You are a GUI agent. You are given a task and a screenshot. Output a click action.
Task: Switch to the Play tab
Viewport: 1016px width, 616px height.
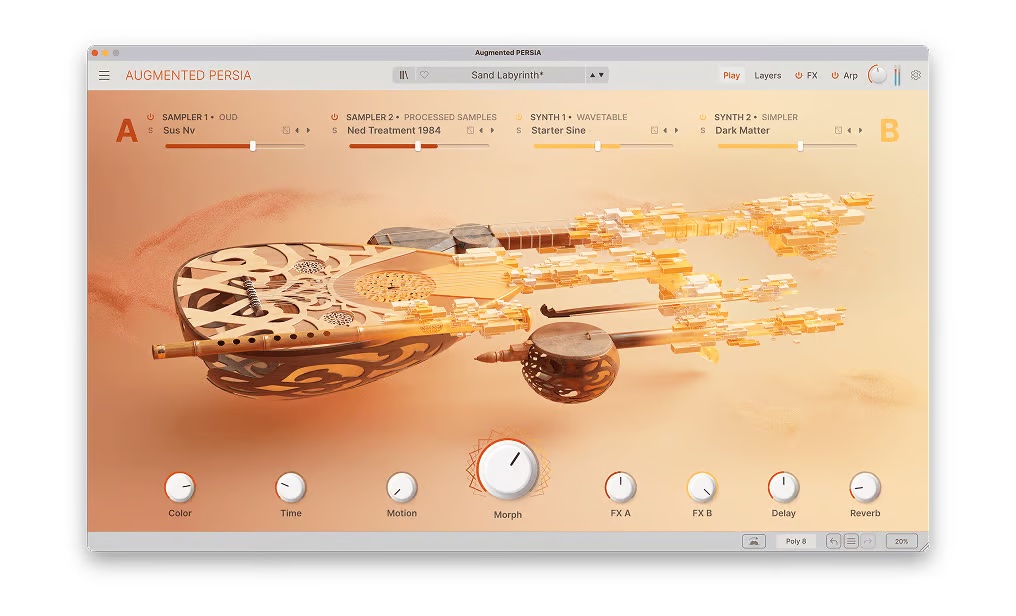(731, 75)
